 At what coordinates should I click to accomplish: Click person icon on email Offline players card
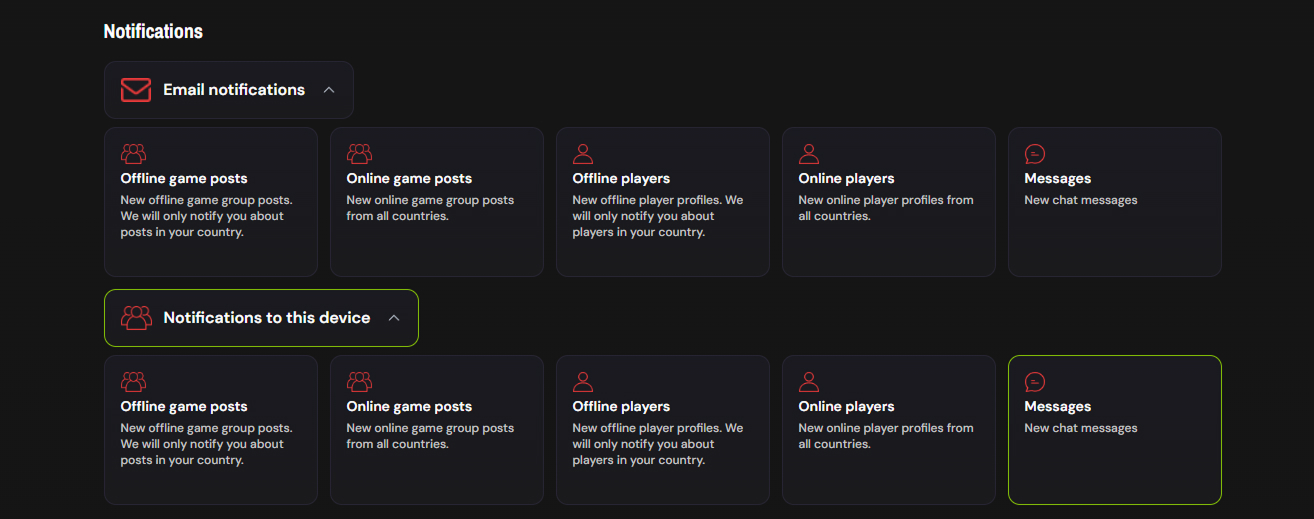583,154
